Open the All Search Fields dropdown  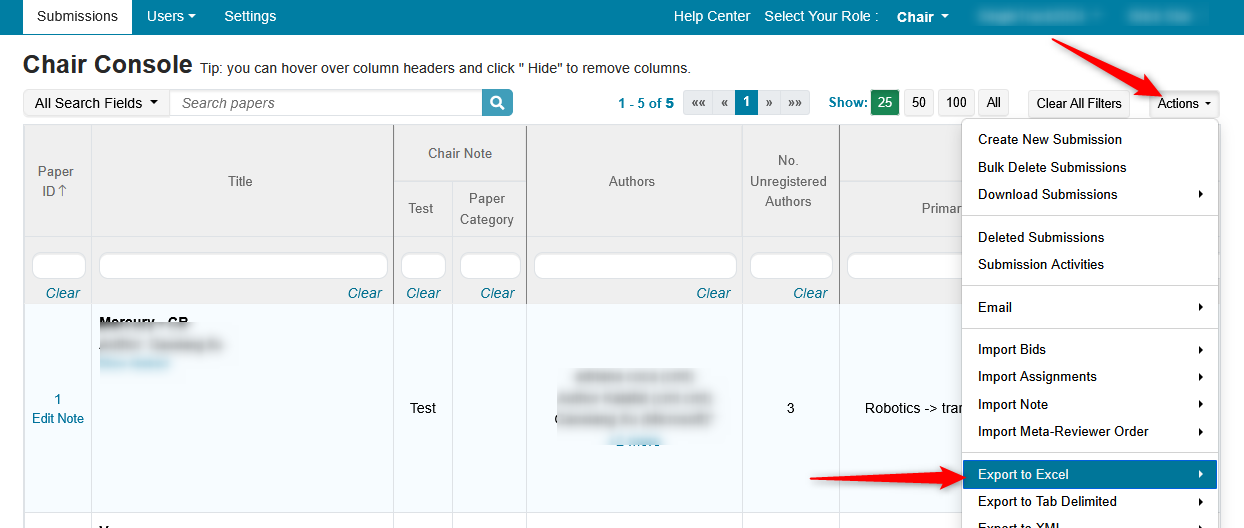click(x=96, y=103)
